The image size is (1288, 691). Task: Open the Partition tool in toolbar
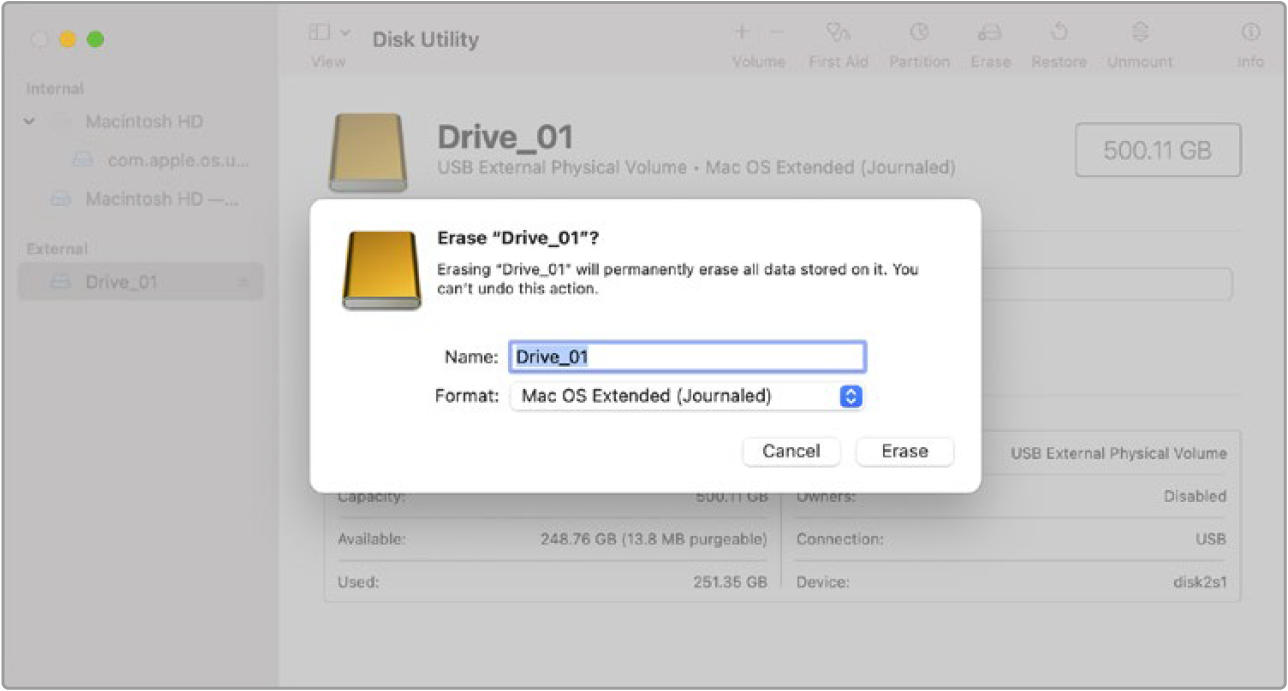(x=919, y=33)
